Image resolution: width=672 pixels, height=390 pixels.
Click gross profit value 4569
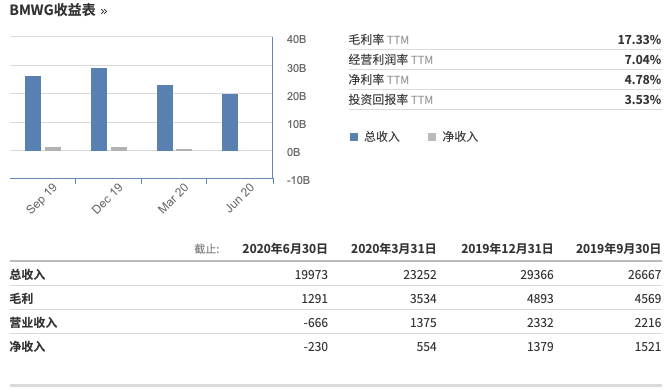[x=648, y=299]
